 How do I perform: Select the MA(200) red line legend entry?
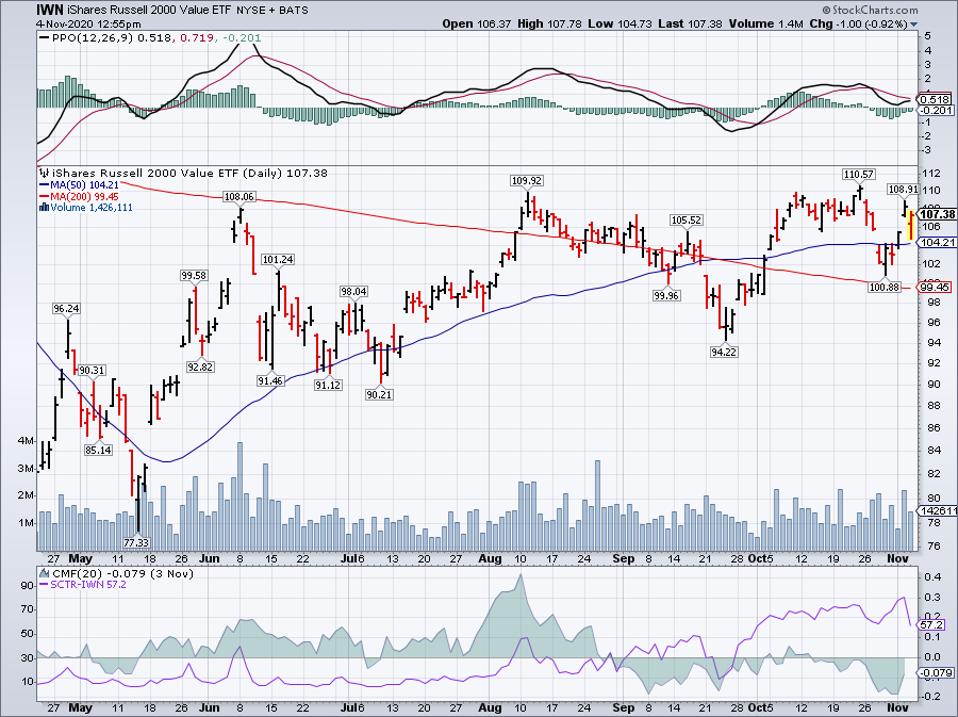coord(82,198)
